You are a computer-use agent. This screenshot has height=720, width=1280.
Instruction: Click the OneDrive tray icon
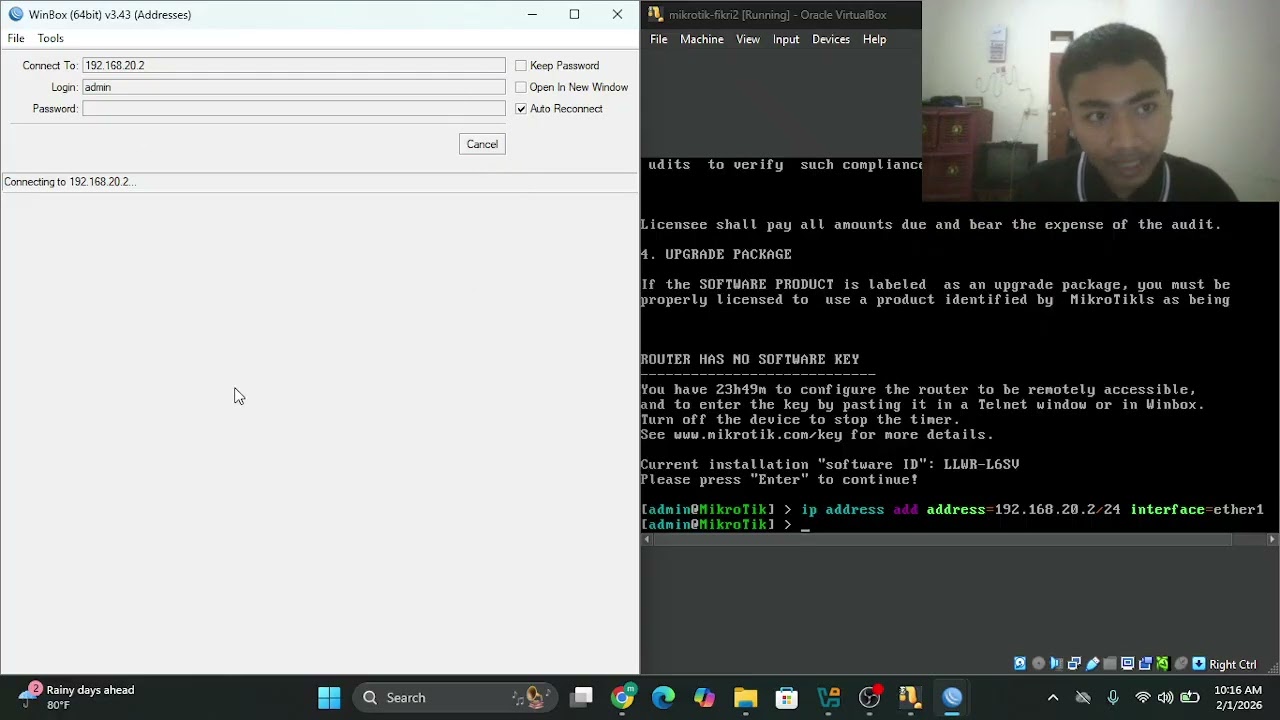1083,698
